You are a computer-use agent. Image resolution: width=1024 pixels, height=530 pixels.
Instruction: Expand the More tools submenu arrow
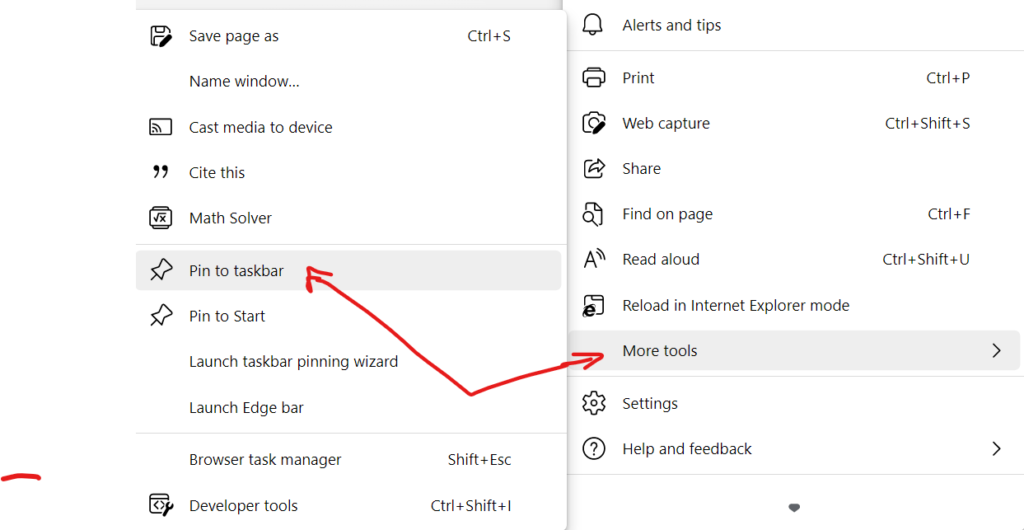996,351
